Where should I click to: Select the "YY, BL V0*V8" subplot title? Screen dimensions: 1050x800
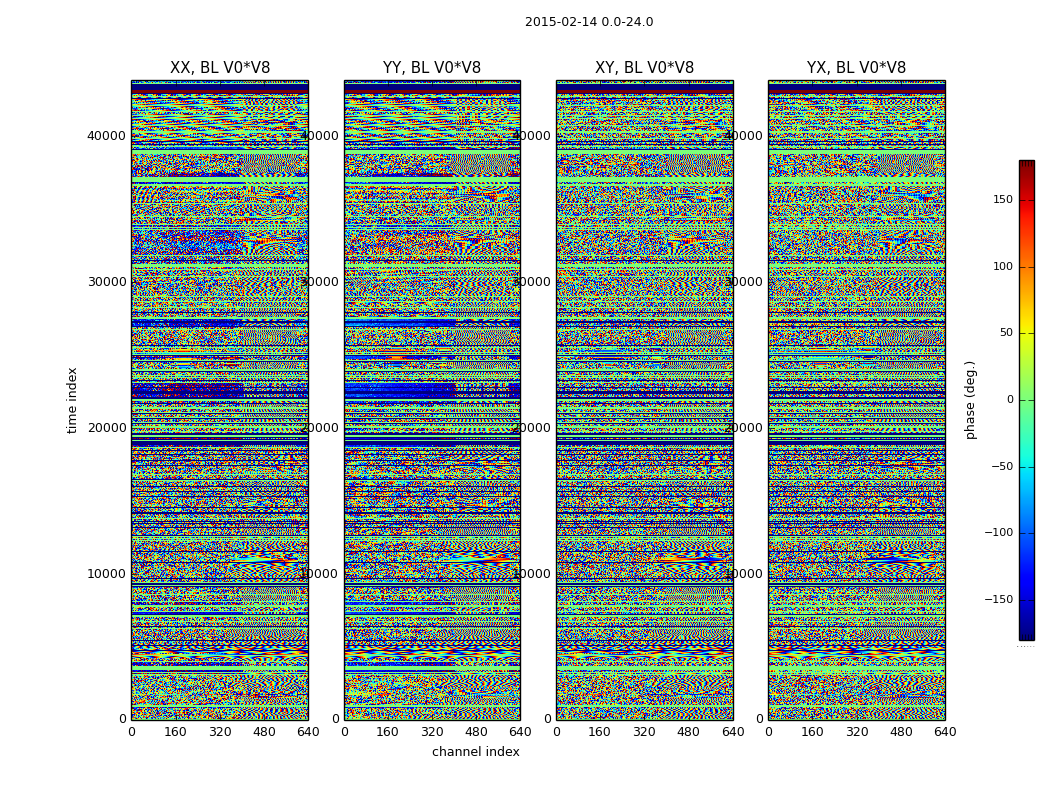tap(432, 68)
